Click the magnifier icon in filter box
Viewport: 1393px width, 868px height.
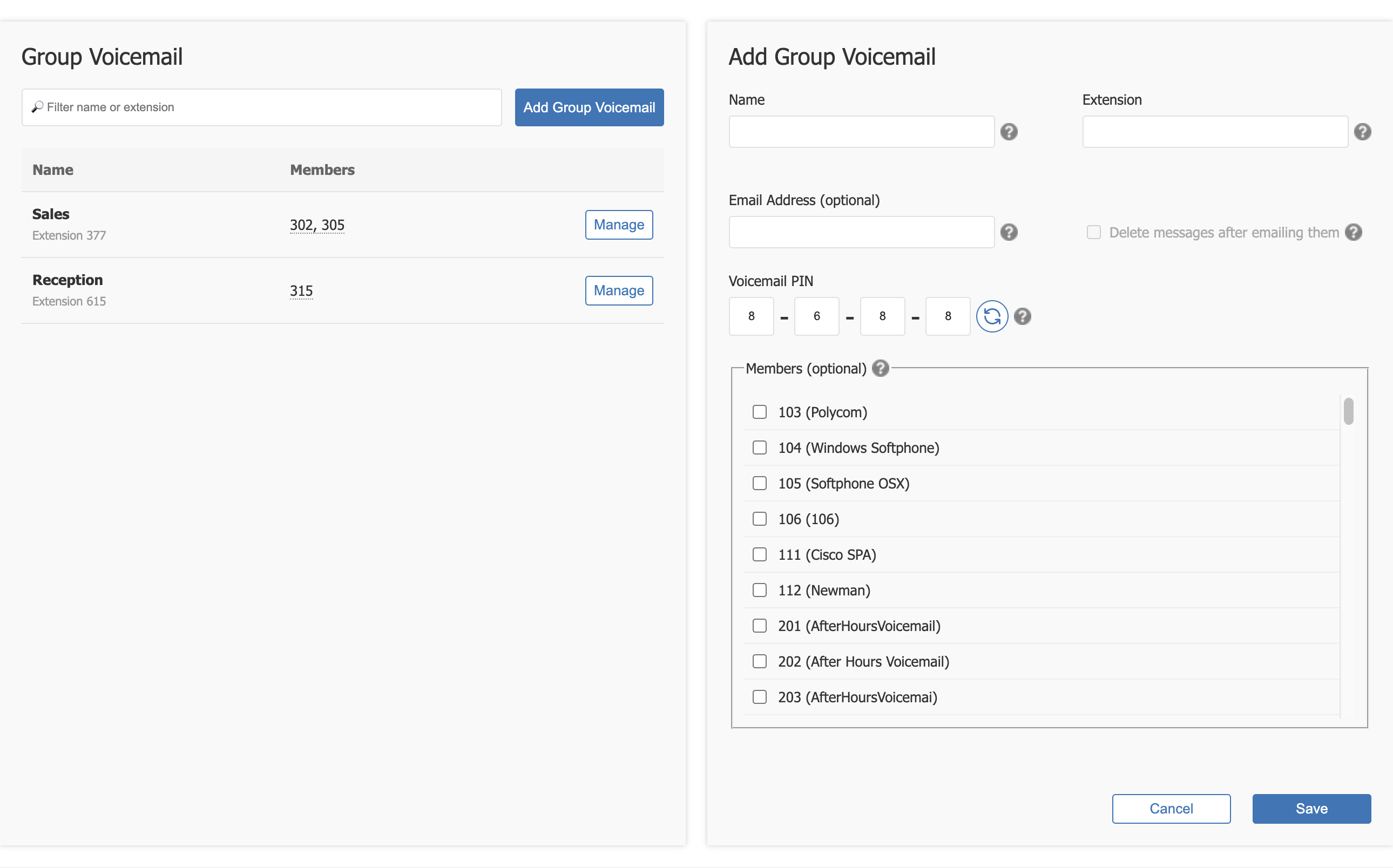[37, 107]
